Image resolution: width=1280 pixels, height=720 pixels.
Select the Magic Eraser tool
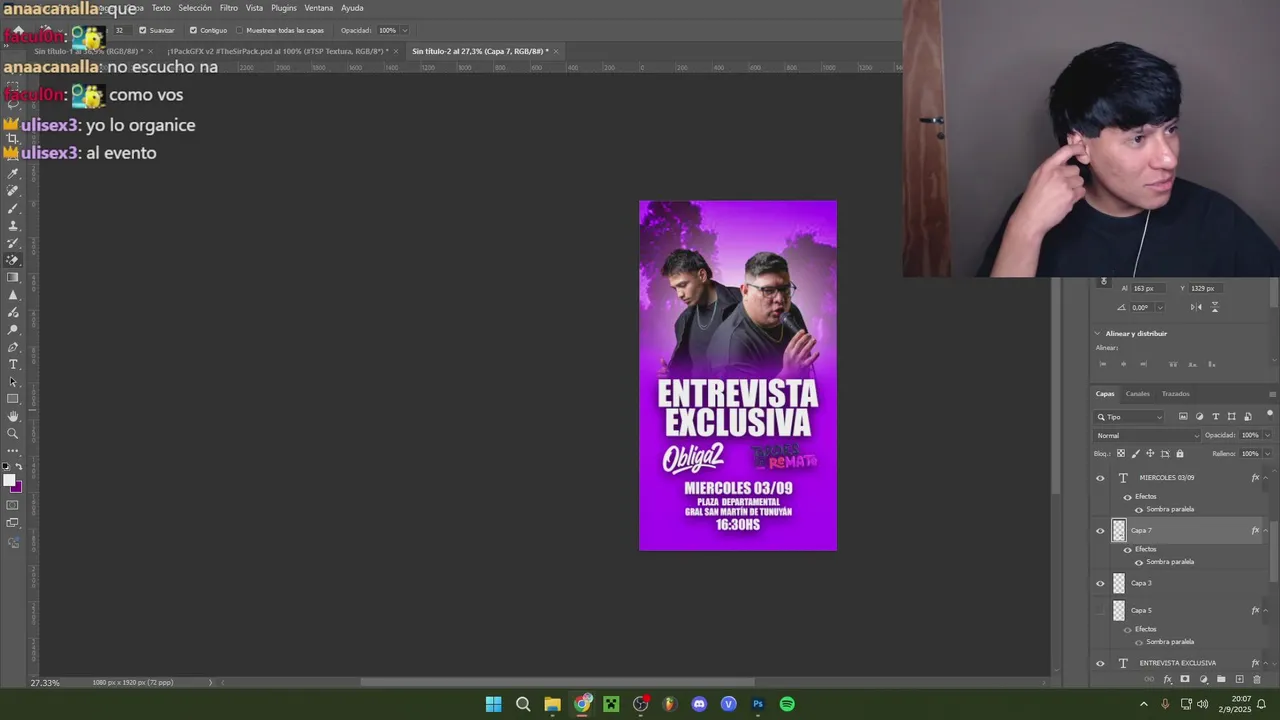click(x=13, y=260)
